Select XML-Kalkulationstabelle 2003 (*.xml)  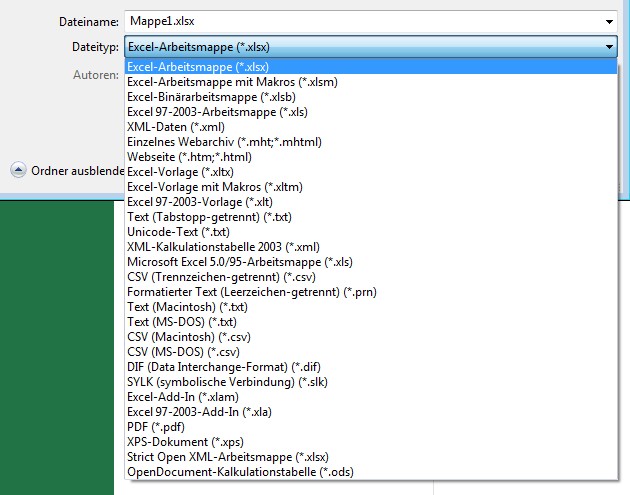[371, 247]
